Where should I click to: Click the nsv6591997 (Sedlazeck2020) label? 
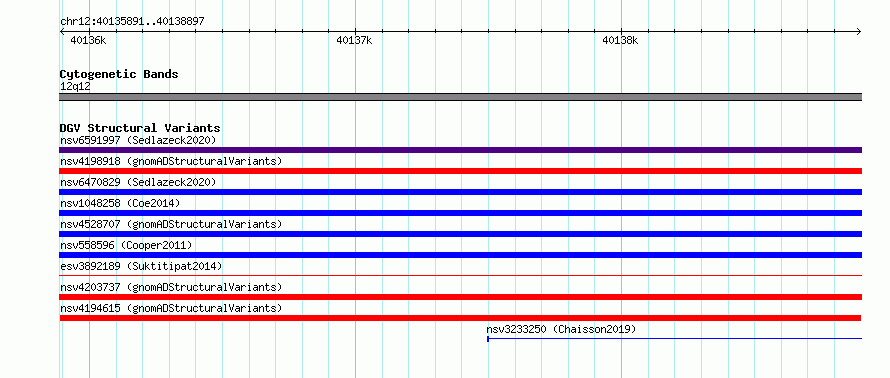click(x=138, y=140)
